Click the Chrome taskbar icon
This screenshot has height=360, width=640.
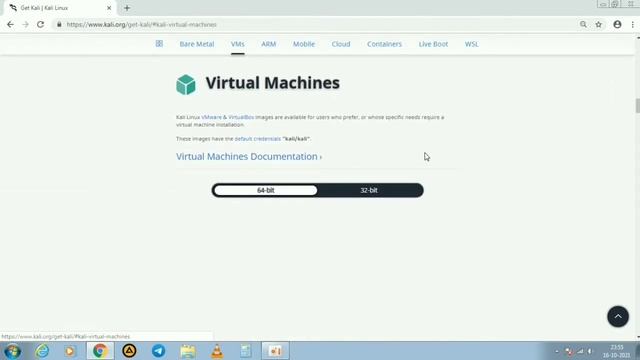click(x=100, y=351)
